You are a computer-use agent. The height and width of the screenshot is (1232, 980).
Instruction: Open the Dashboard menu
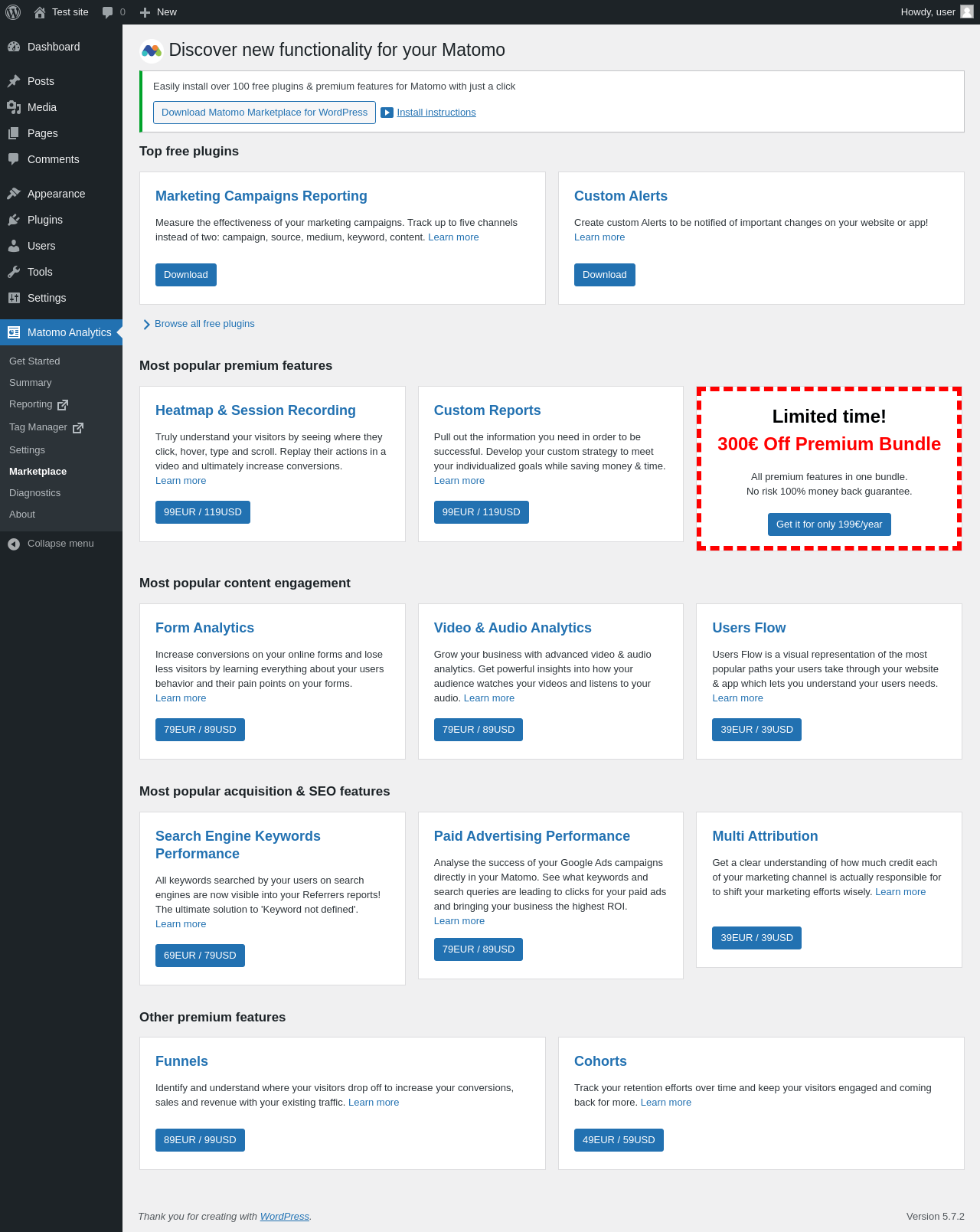(x=61, y=47)
